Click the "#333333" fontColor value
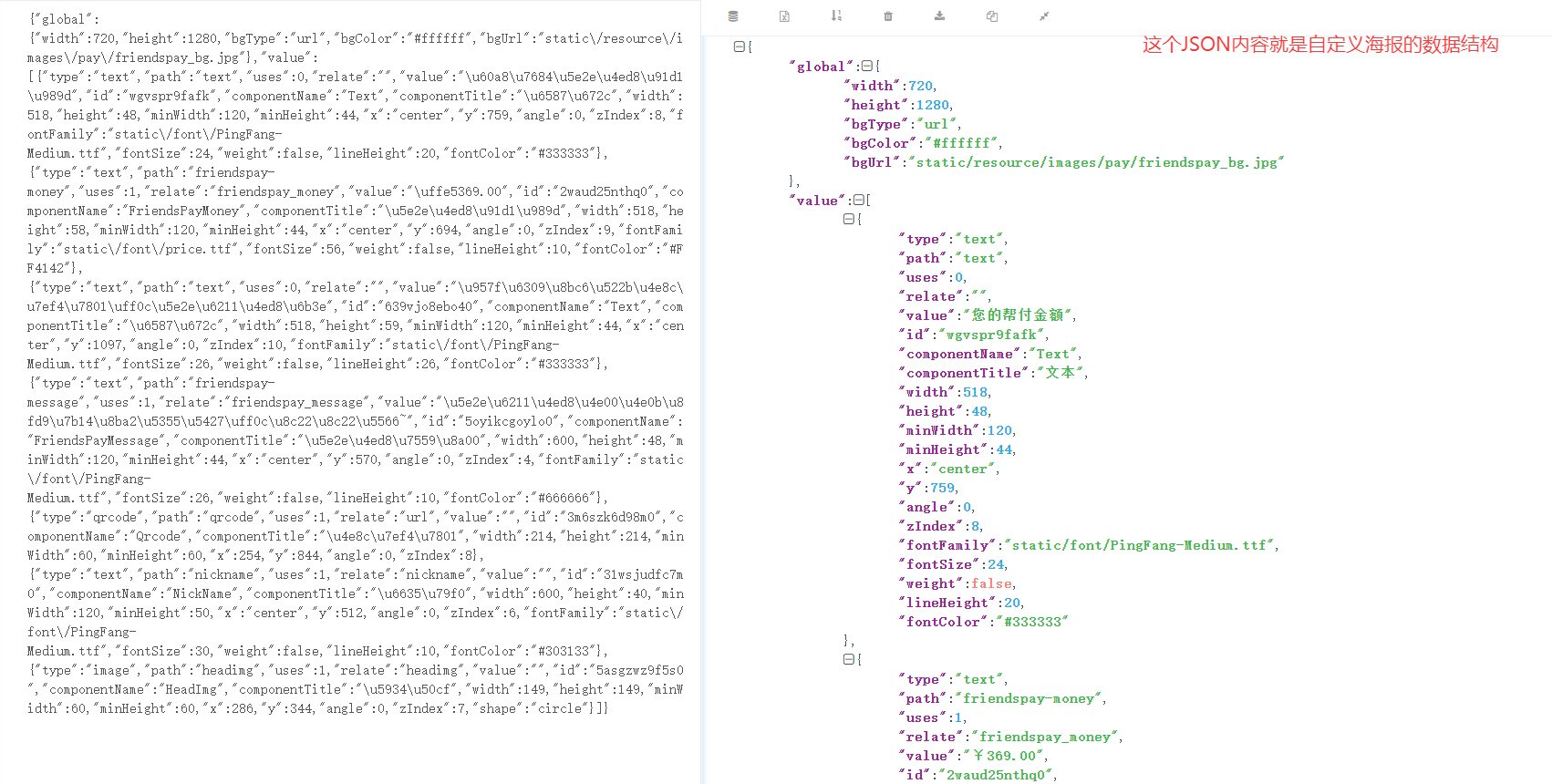Image resolution: width=1552 pixels, height=784 pixels. pos(1032,622)
